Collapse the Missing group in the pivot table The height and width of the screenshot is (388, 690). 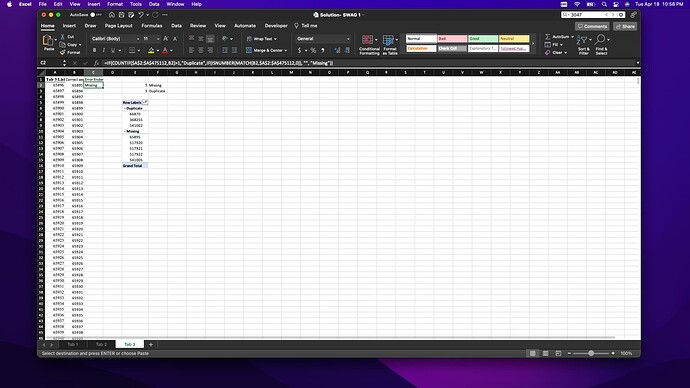(x=125, y=131)
